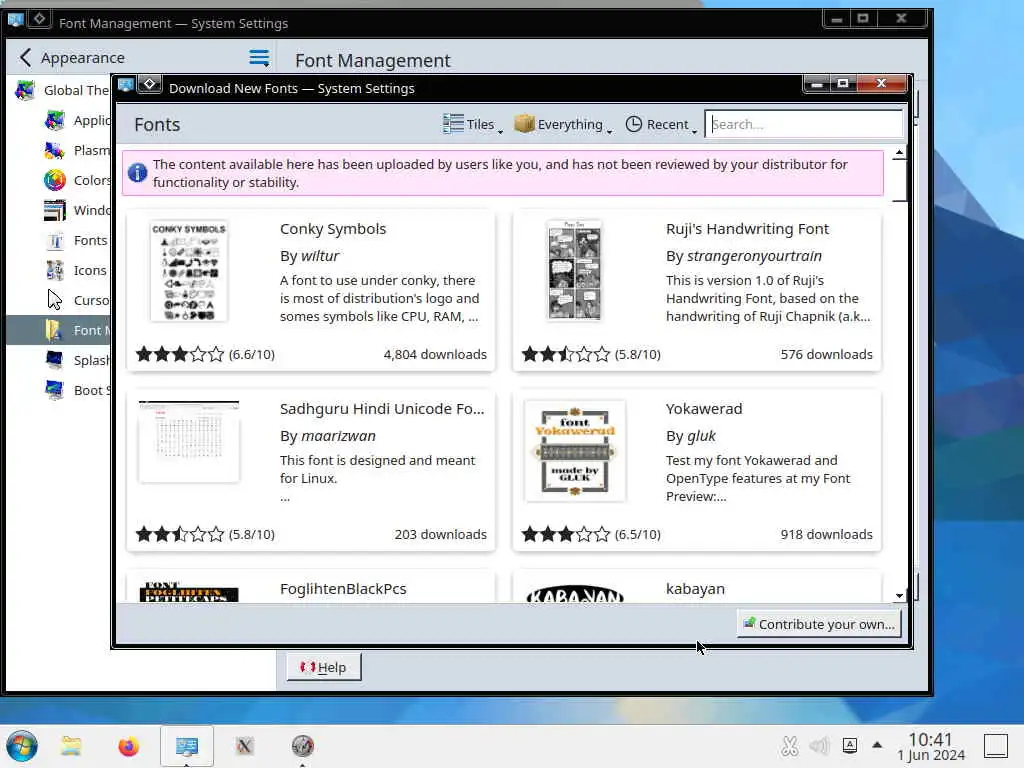Open the Recent sort order dropdown

661,124
